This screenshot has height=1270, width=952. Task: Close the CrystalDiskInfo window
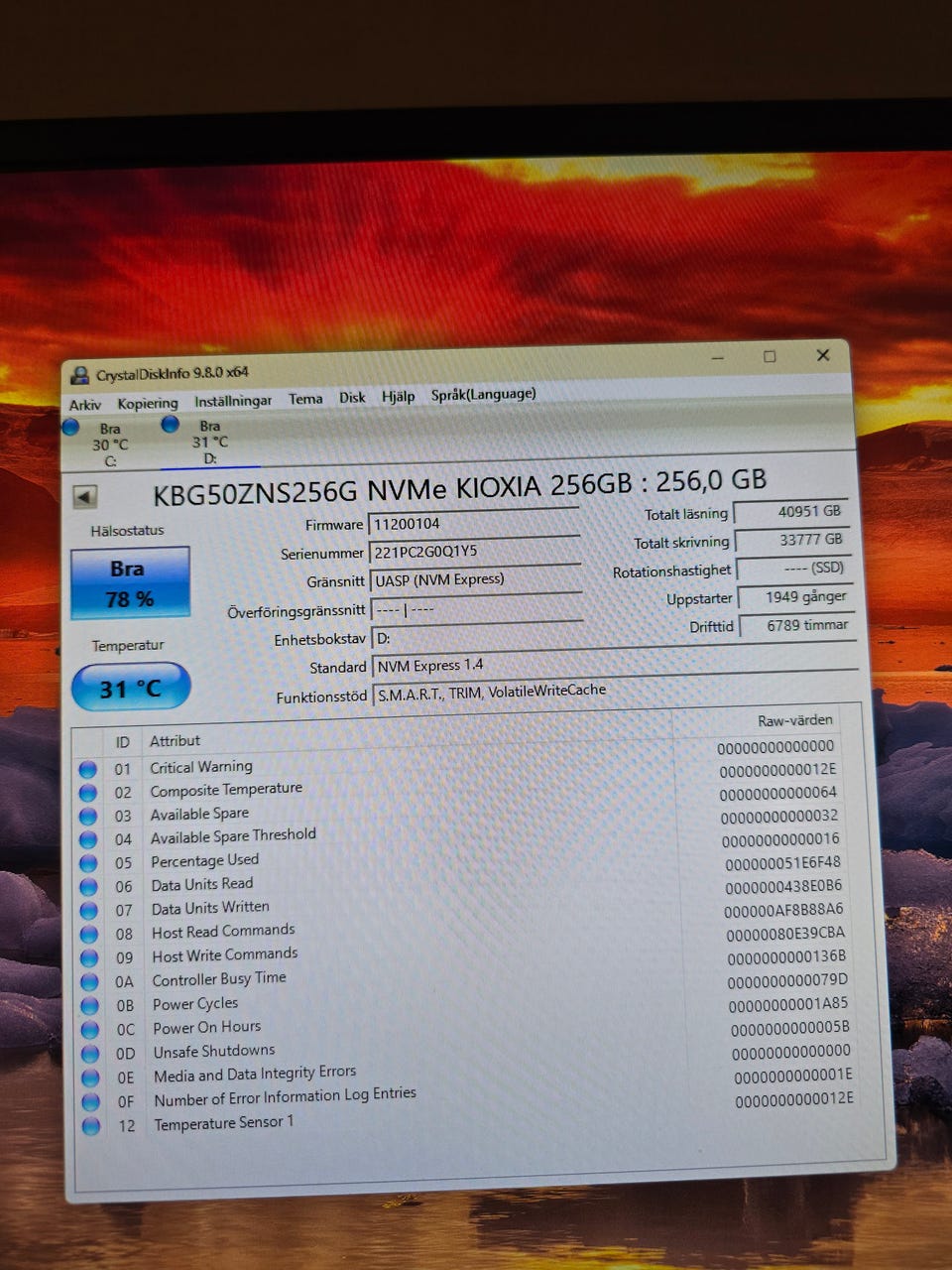tap(823, 355)
